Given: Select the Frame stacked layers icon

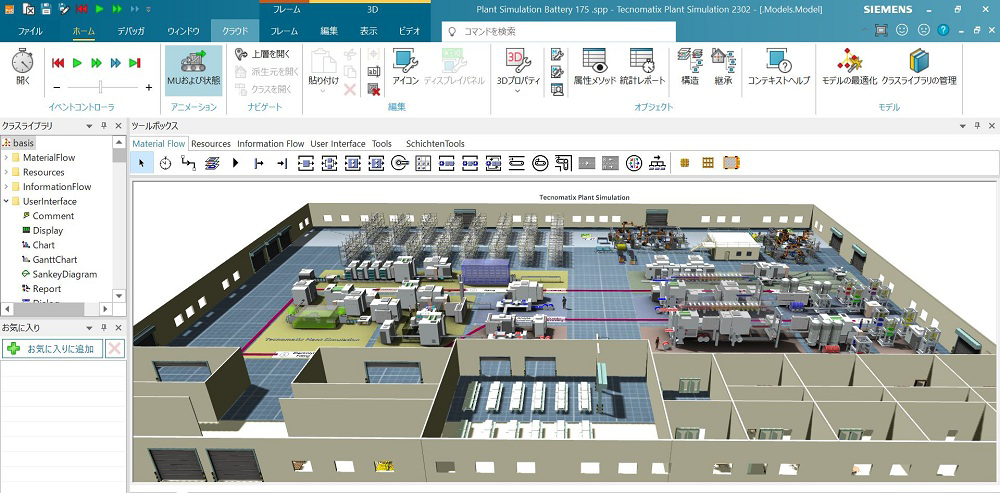Looking at the screenshot, I should (x=212, y=164).
